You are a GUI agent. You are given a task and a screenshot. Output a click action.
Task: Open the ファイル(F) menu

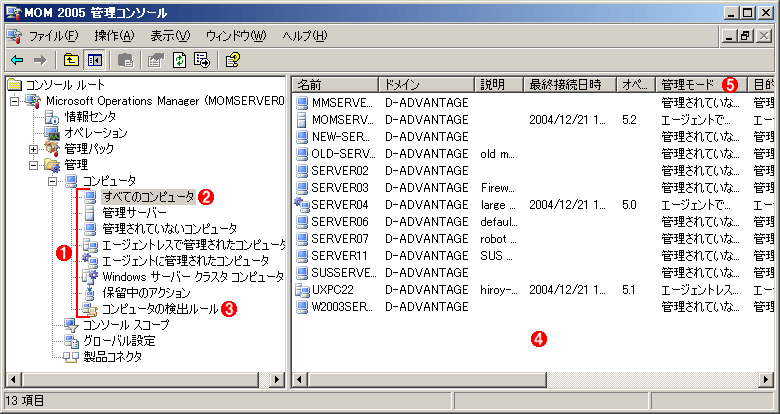click(54, 36)
